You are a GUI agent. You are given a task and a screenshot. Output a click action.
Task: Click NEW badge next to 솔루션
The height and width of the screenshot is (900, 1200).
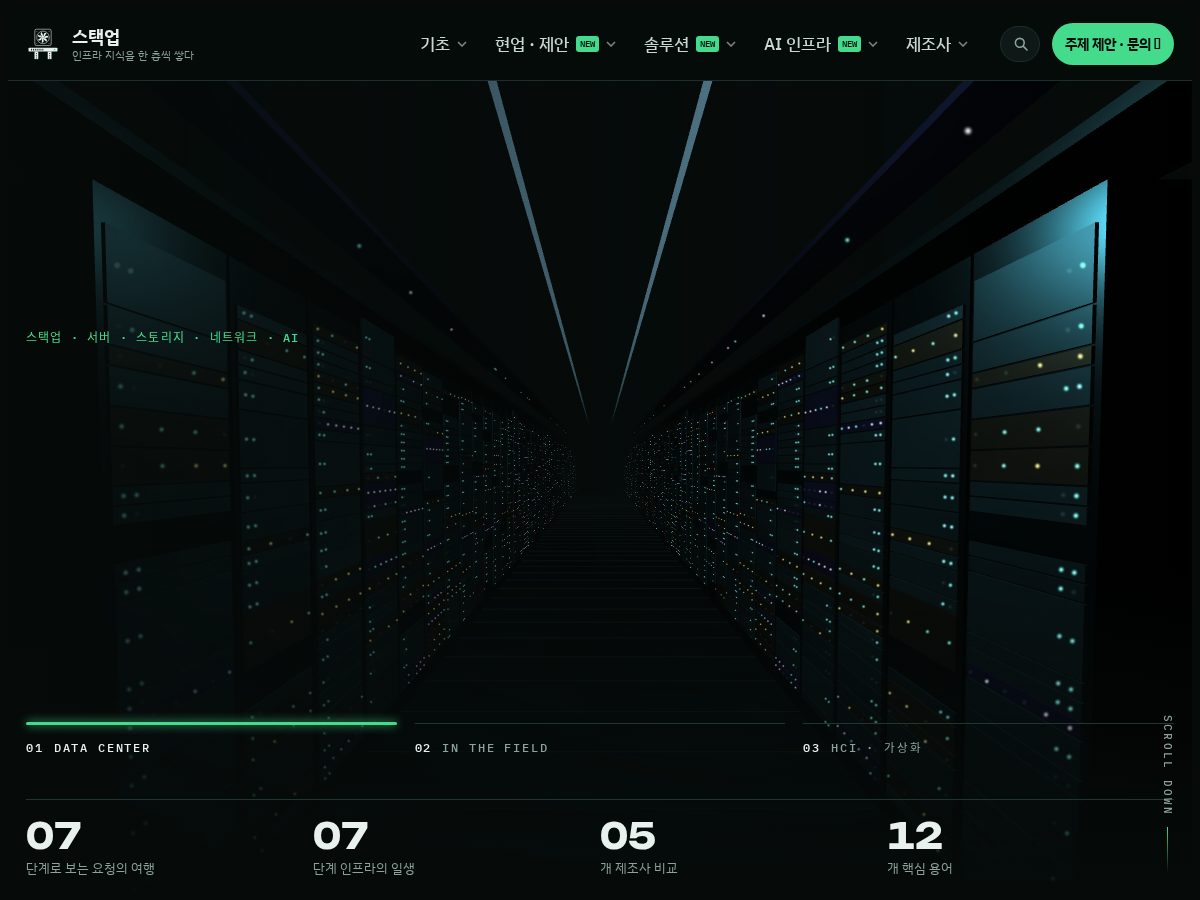707,44
